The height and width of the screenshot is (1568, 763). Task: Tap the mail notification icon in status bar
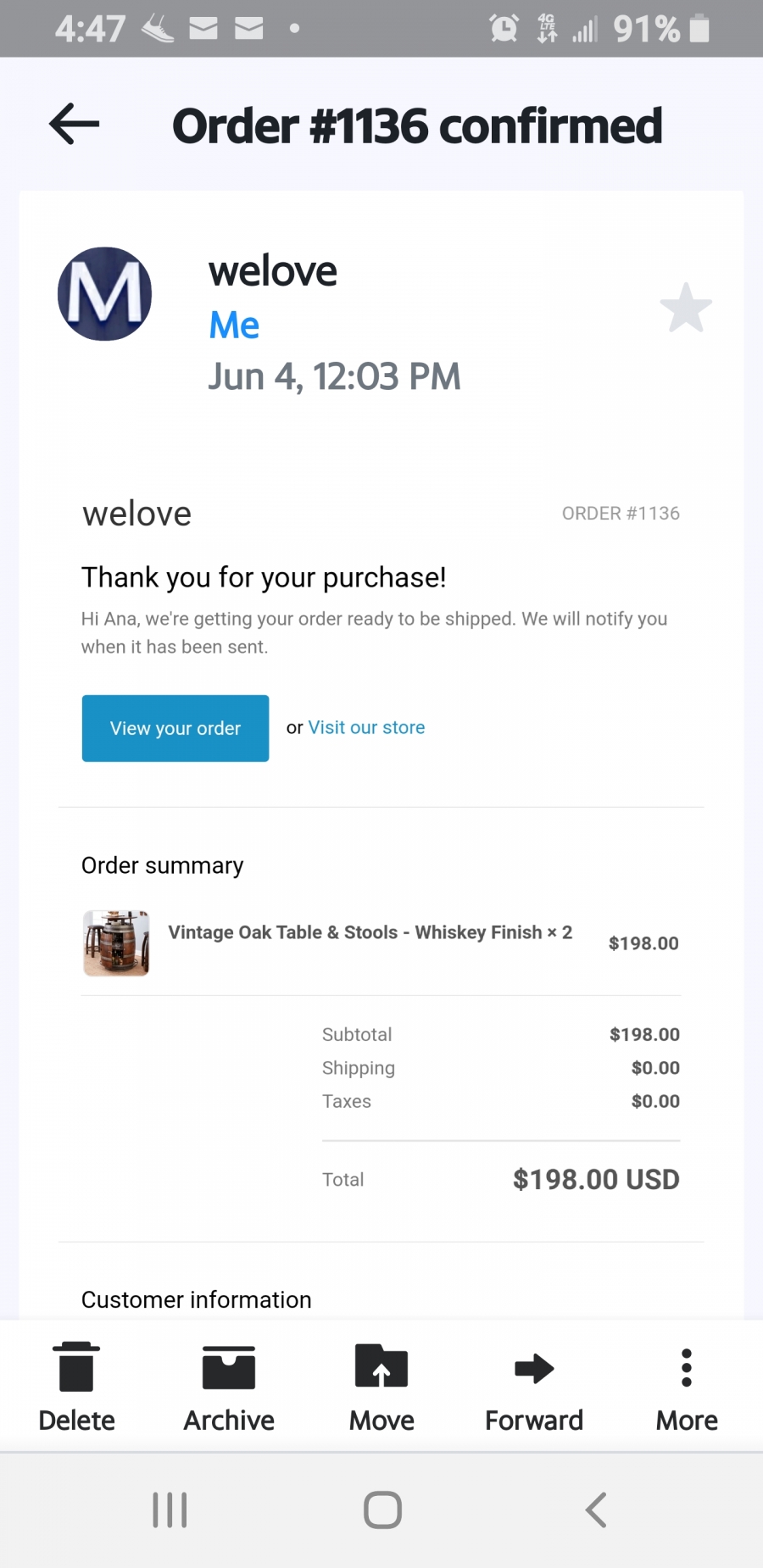tap(203, 29)
